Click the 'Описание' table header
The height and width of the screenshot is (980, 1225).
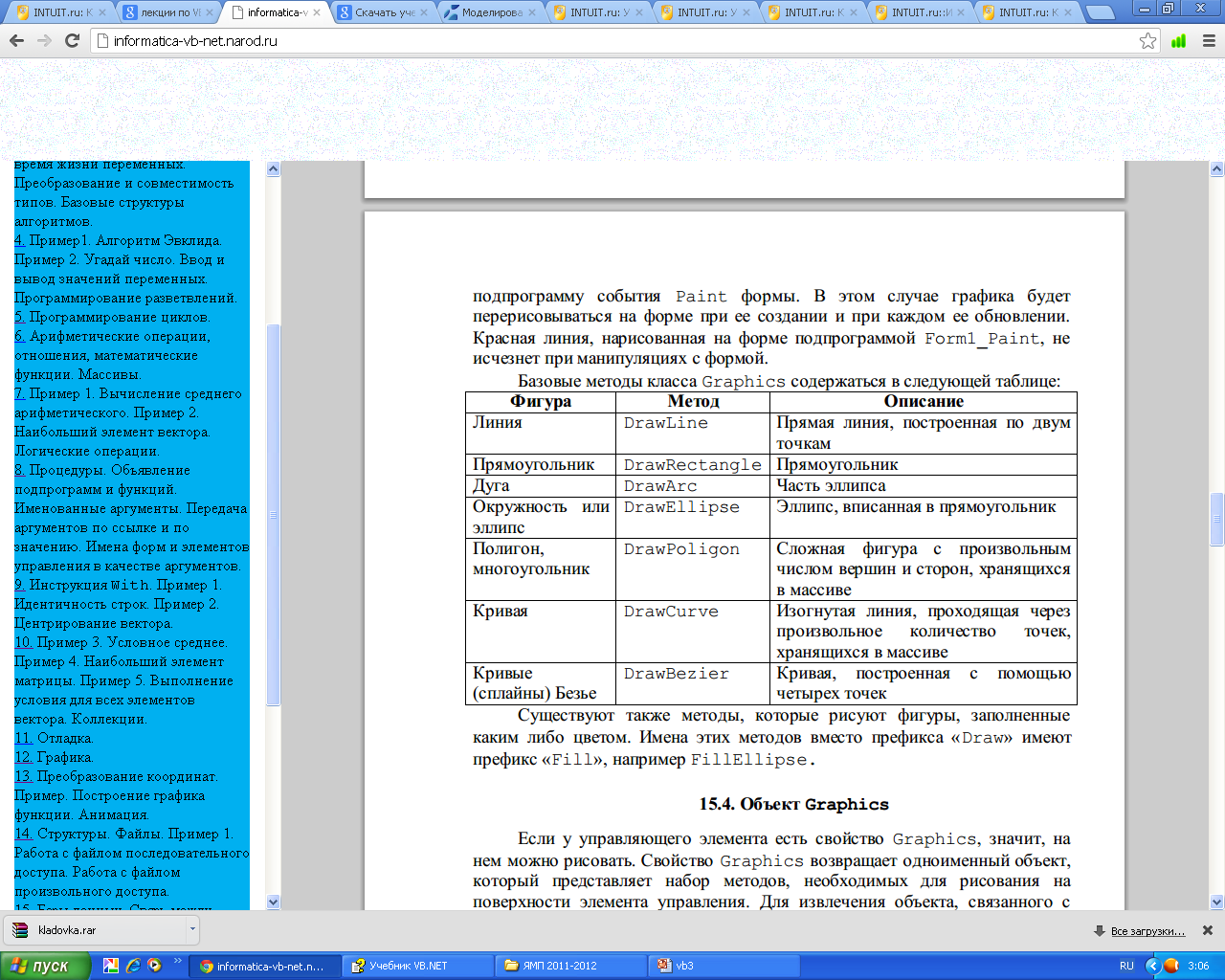point(924,402)
